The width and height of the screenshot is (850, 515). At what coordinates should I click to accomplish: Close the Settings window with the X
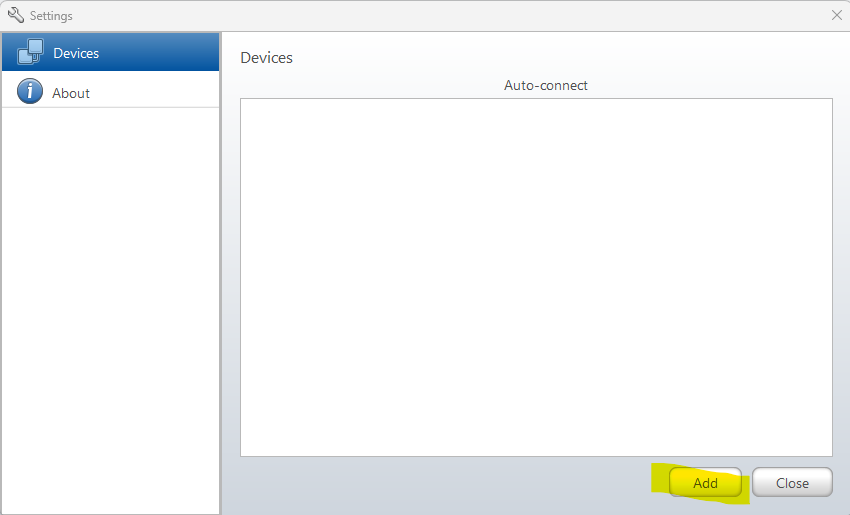837,15
